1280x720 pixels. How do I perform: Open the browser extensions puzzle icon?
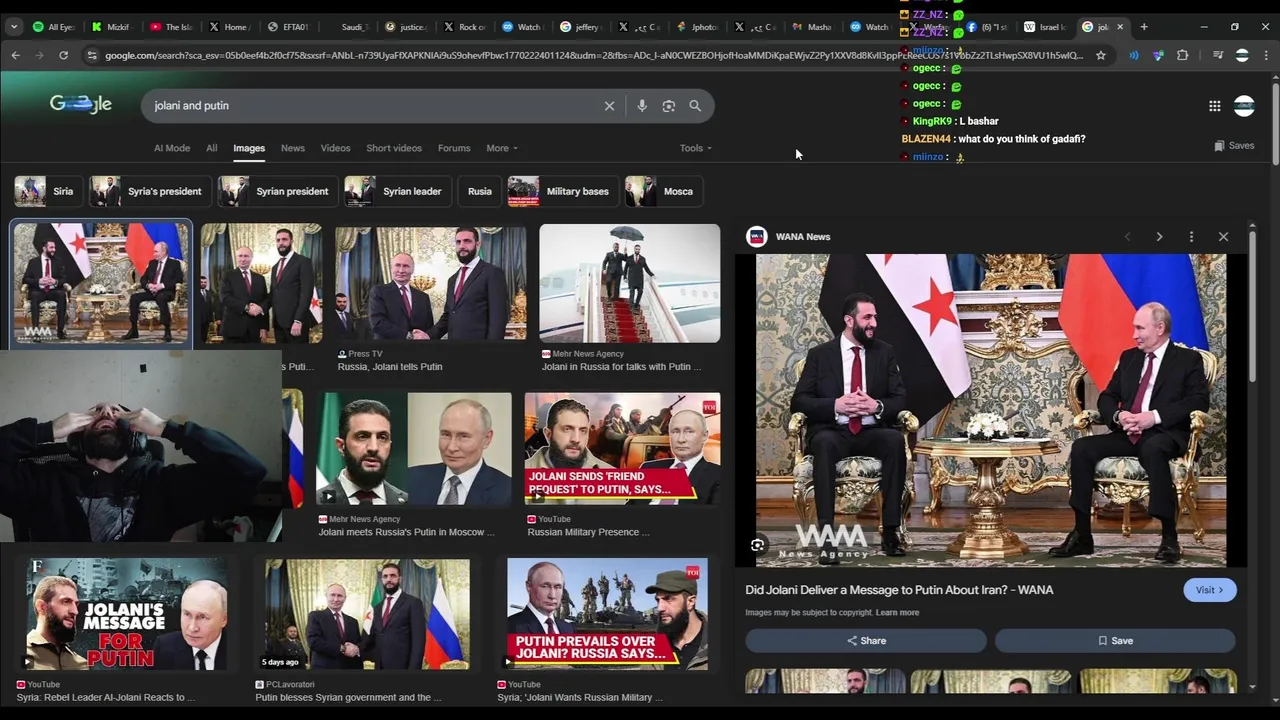coord(1182,55)
